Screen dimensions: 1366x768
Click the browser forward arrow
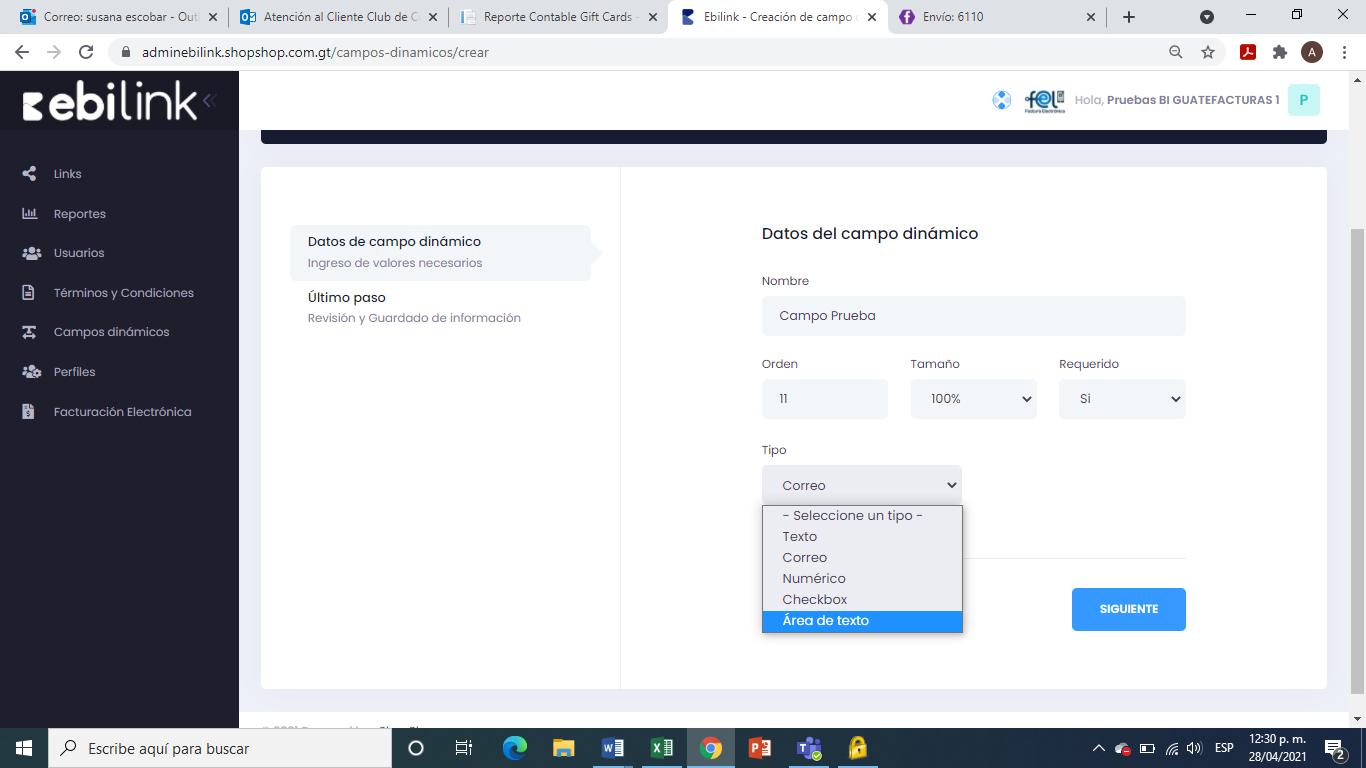click(x=54, y=52)
